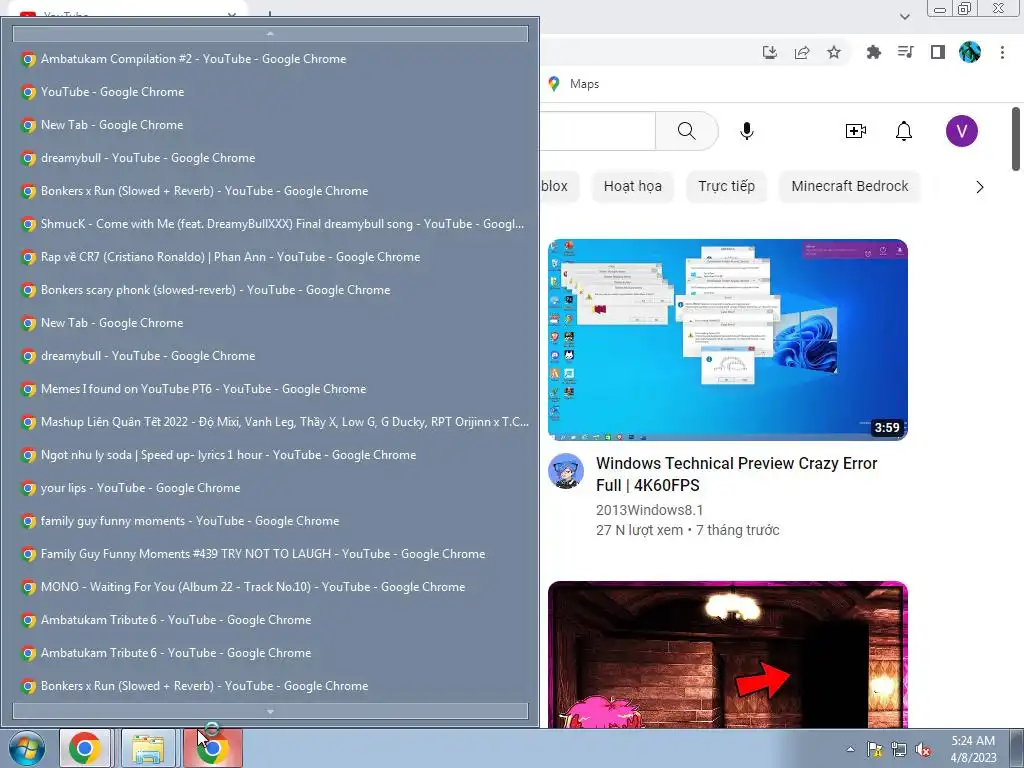Open Chrome three-dot menu

pyautogui.click(x=1002, y=52)
